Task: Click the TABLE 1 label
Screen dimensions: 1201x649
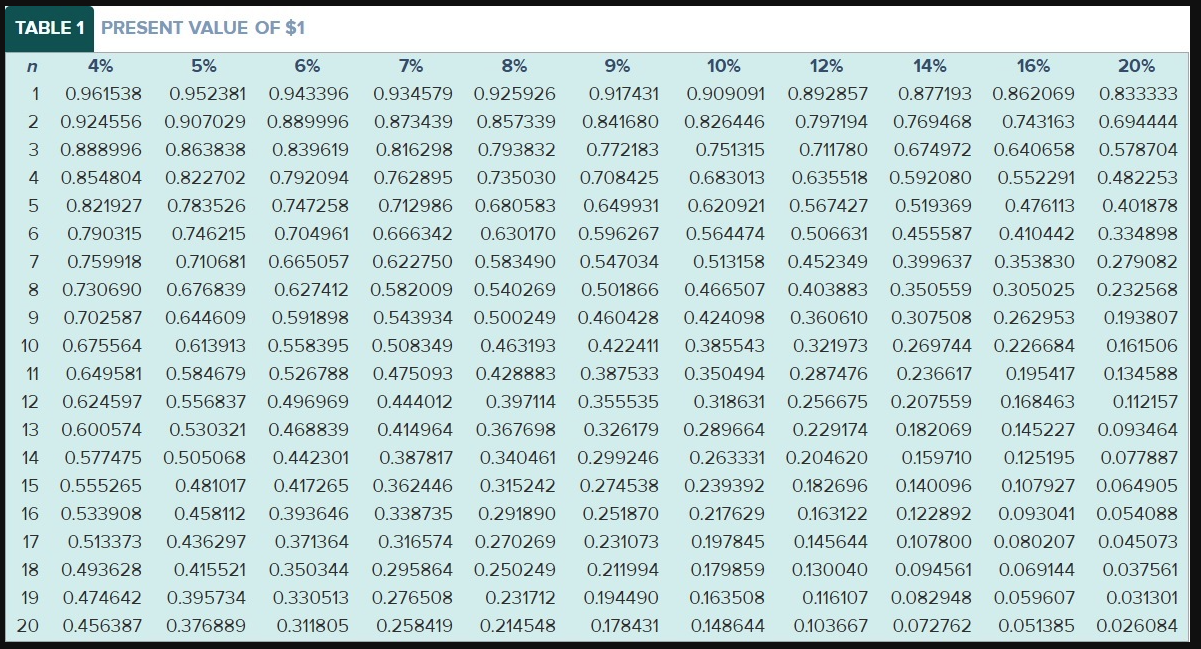Action: pos(50,28)
